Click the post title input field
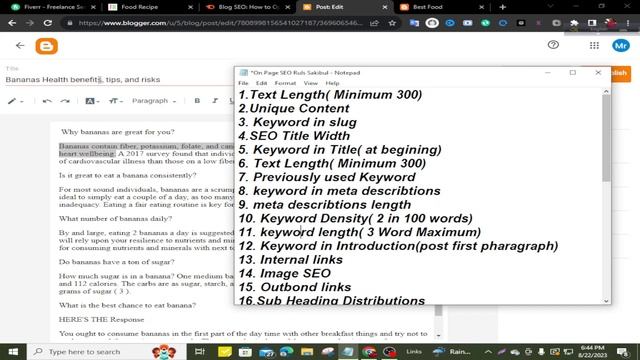This screenshot has height=360, width=640. (x=118, y=80)
